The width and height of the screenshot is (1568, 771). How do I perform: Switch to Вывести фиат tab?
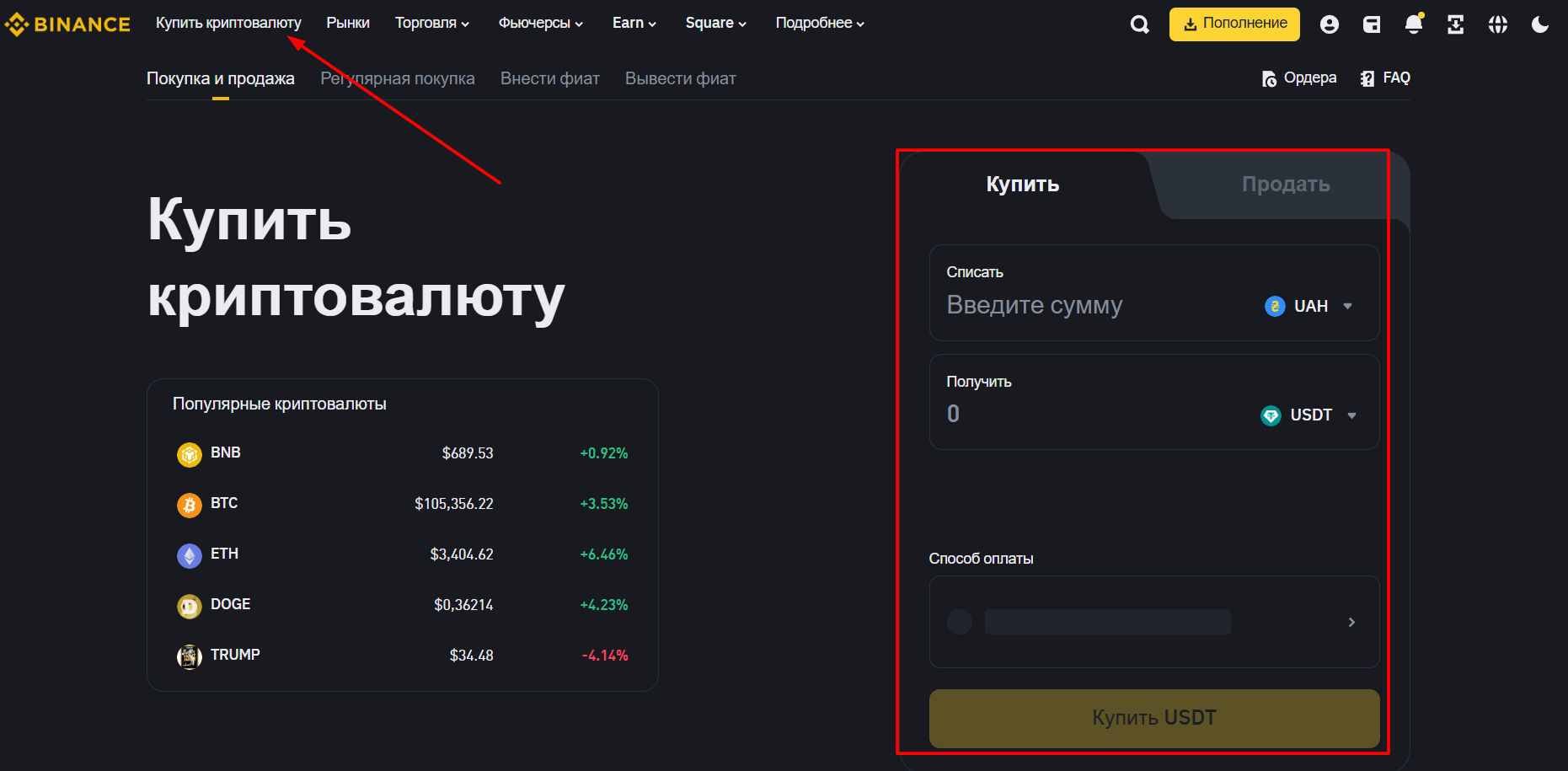pos(681,78)
